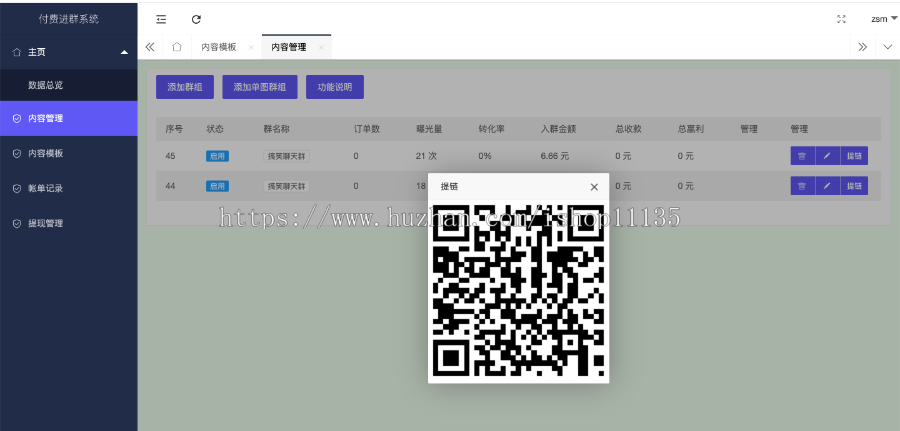Click the 入群金额 column header
900x431 pixels.
pos(558,129)
